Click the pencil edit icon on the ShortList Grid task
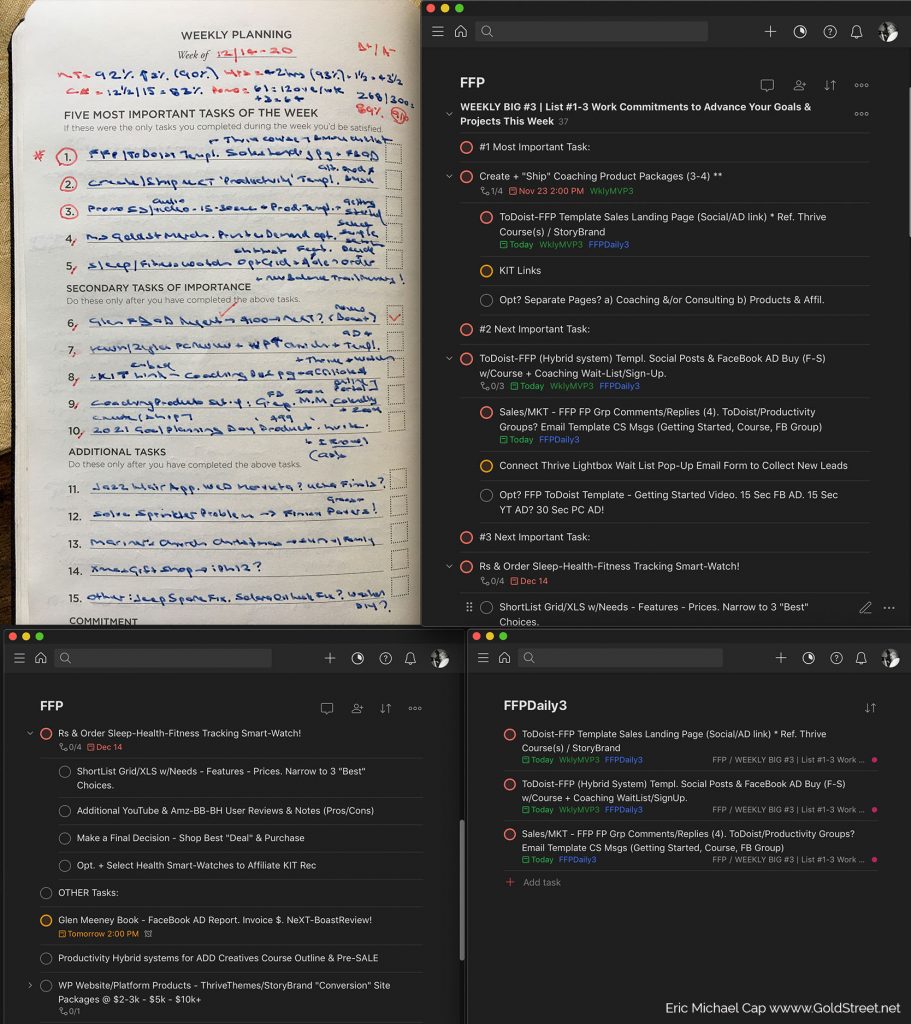 tap(865, 607)
